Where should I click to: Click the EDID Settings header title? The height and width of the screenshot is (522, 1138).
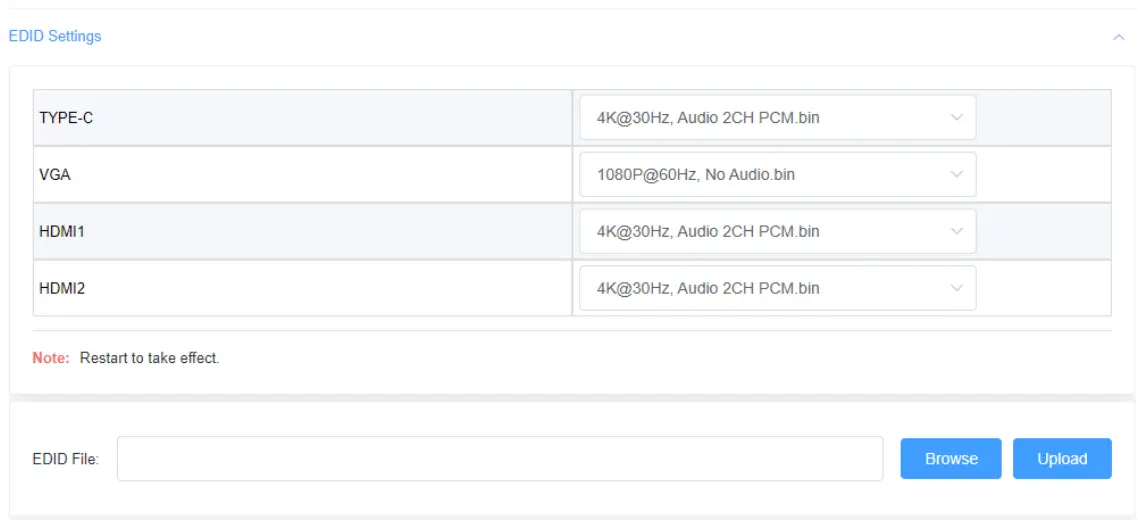[x=55, y=36]
